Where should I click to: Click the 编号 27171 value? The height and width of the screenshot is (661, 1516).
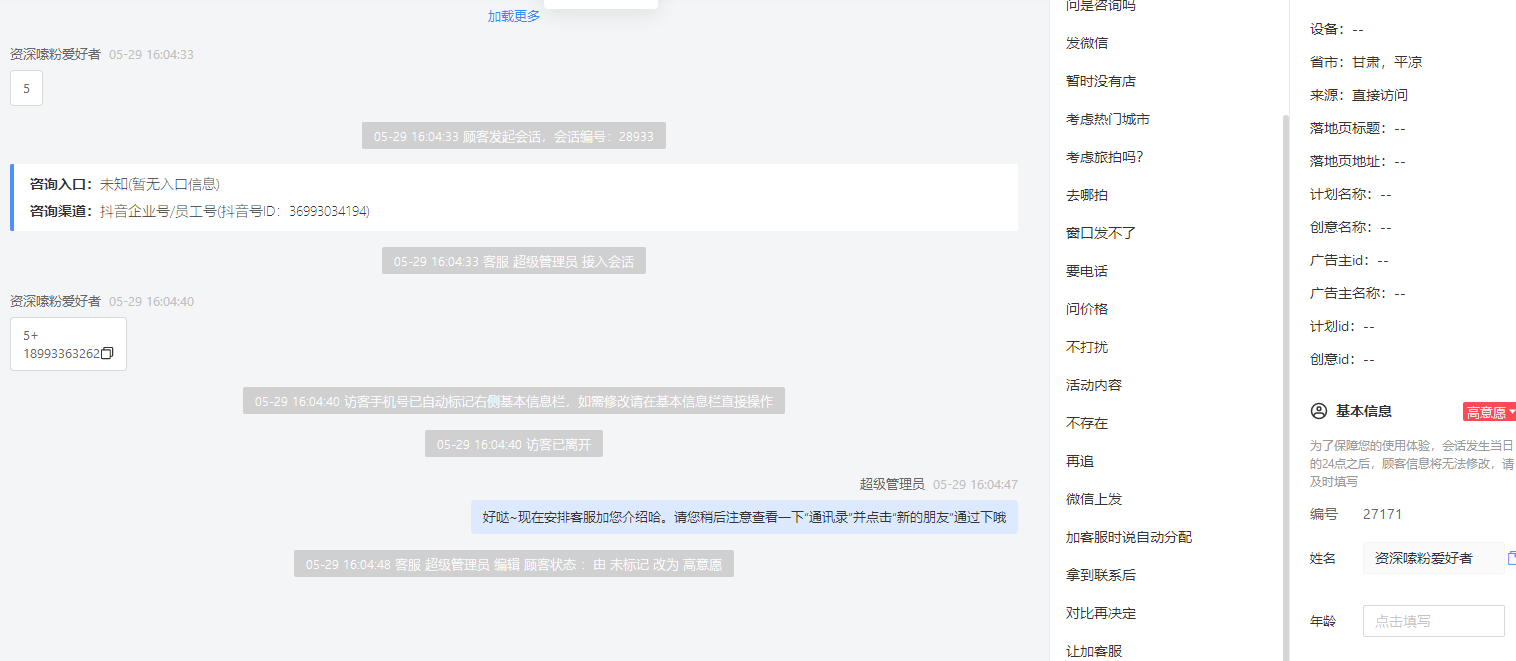1382,514
